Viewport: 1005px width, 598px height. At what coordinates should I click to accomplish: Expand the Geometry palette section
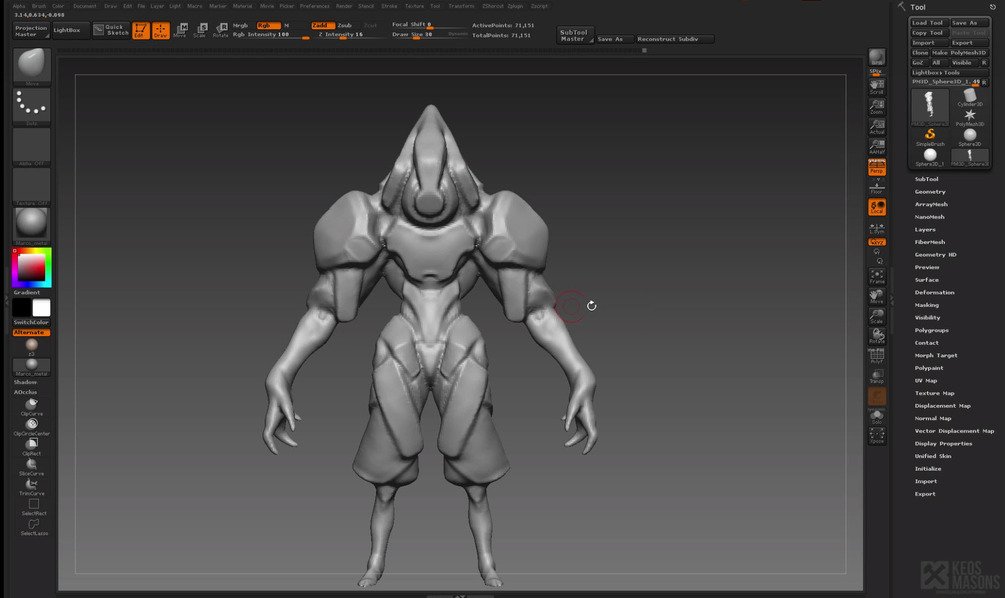coord(930,192)
